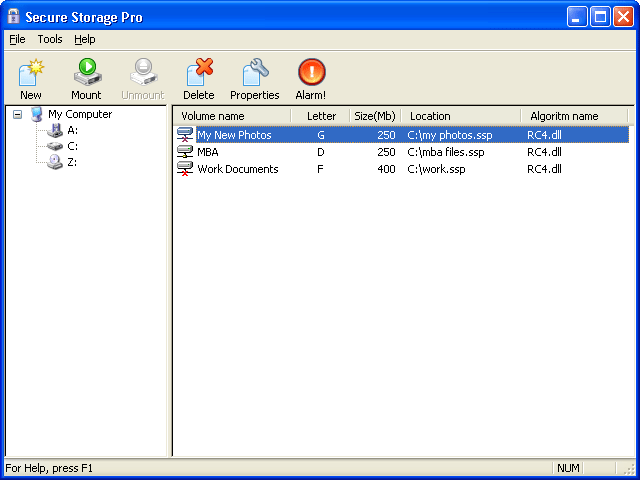The width and height of the screenshot is (640, 480).
Task: Maximize the Secure Storage Pro window
Action: tap(600, 17)
